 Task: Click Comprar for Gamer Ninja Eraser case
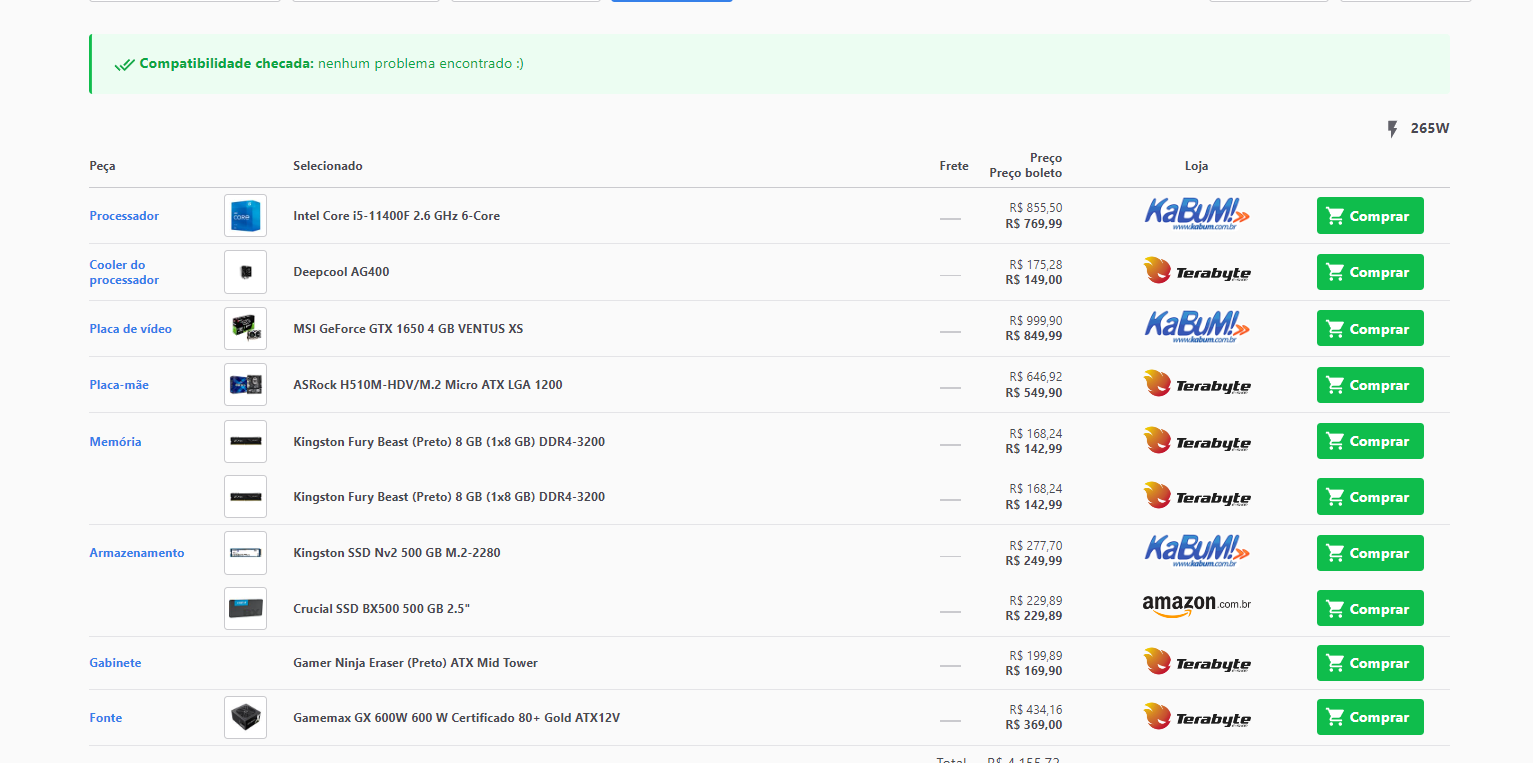tap(1370, 663)
